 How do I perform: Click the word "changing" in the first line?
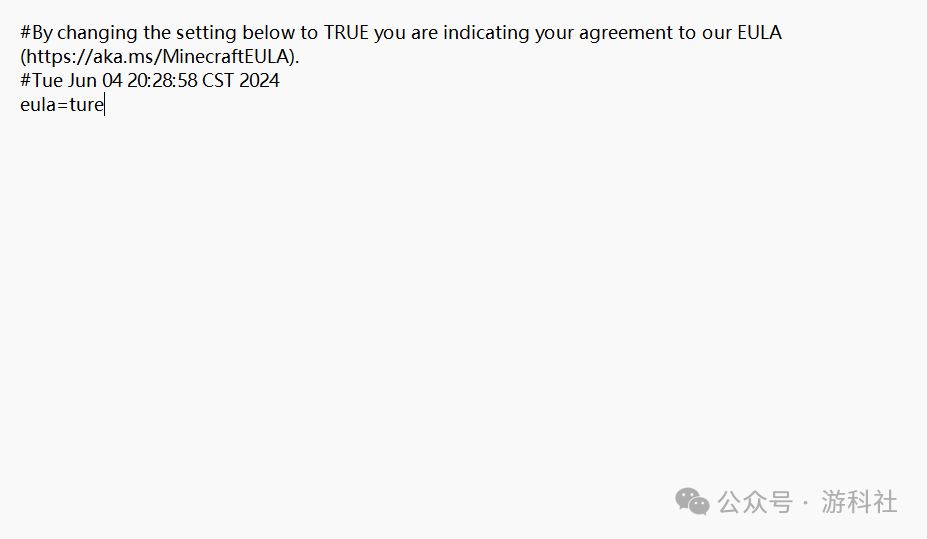click(98, 32)
